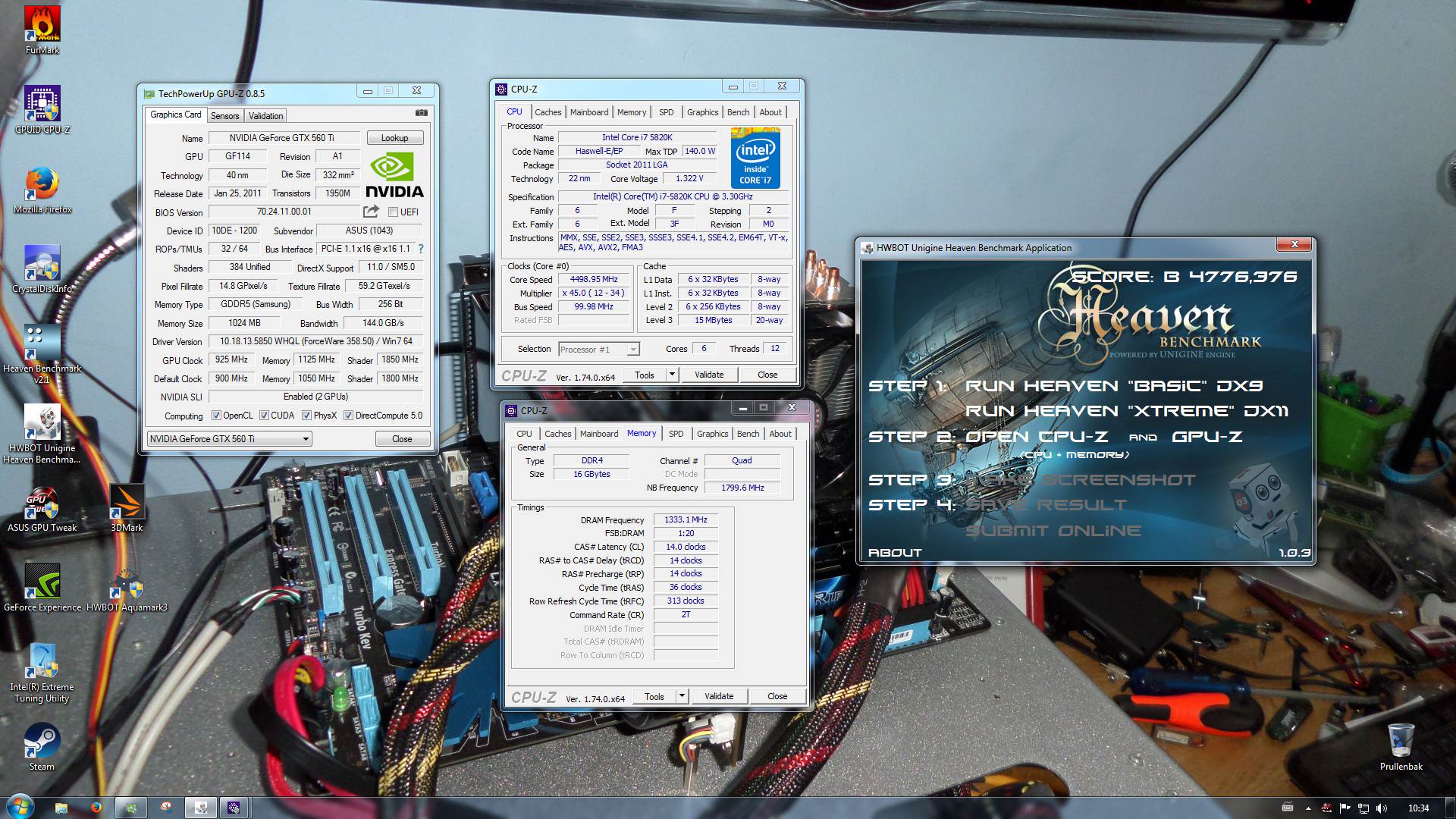Toggle the PhysX checkbox
1456x819 pixels.
pyautogui.click(x=306, y=416)
